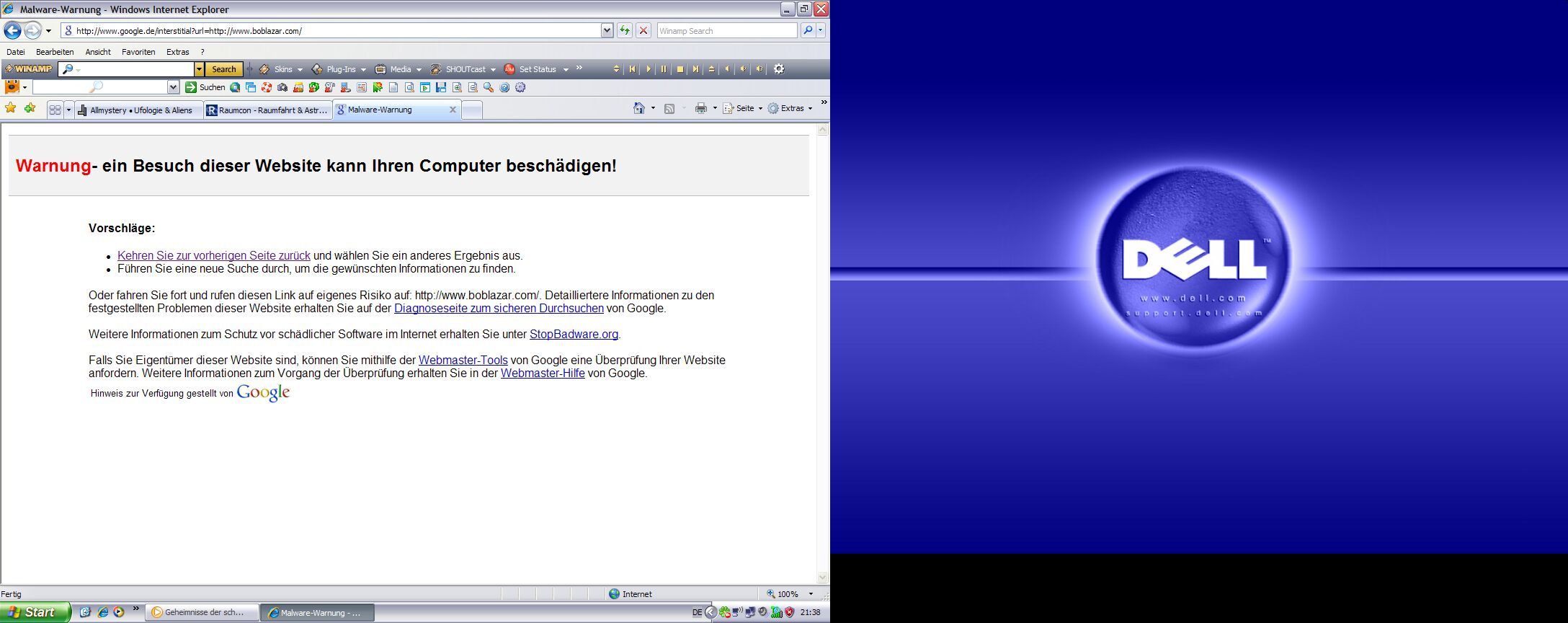Image resolution: width=1568 pixels, height=623 pixels.
Task: Open Favorites Center star icon
Action: [x=11, y=108]
